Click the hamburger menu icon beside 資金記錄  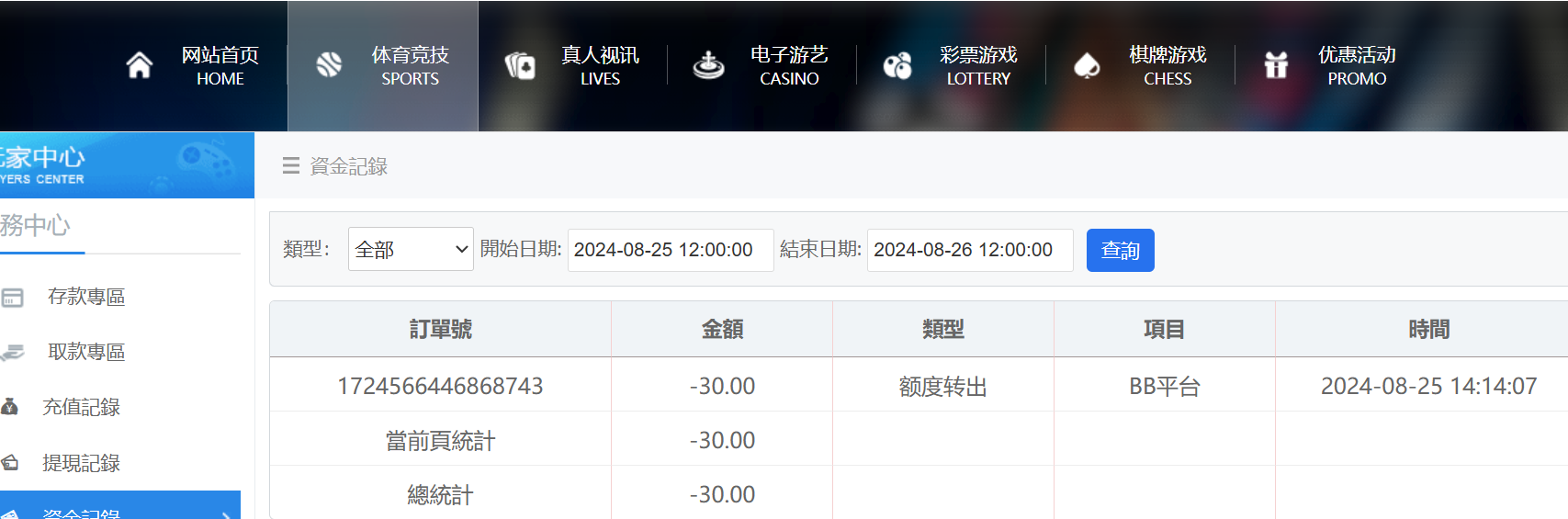click(291, 166)
